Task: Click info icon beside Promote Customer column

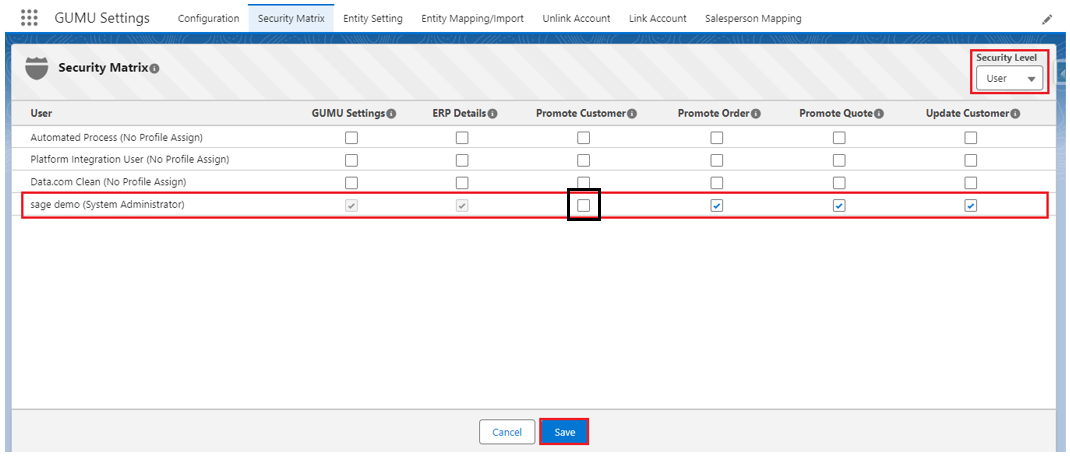Action: click(632, 114)
